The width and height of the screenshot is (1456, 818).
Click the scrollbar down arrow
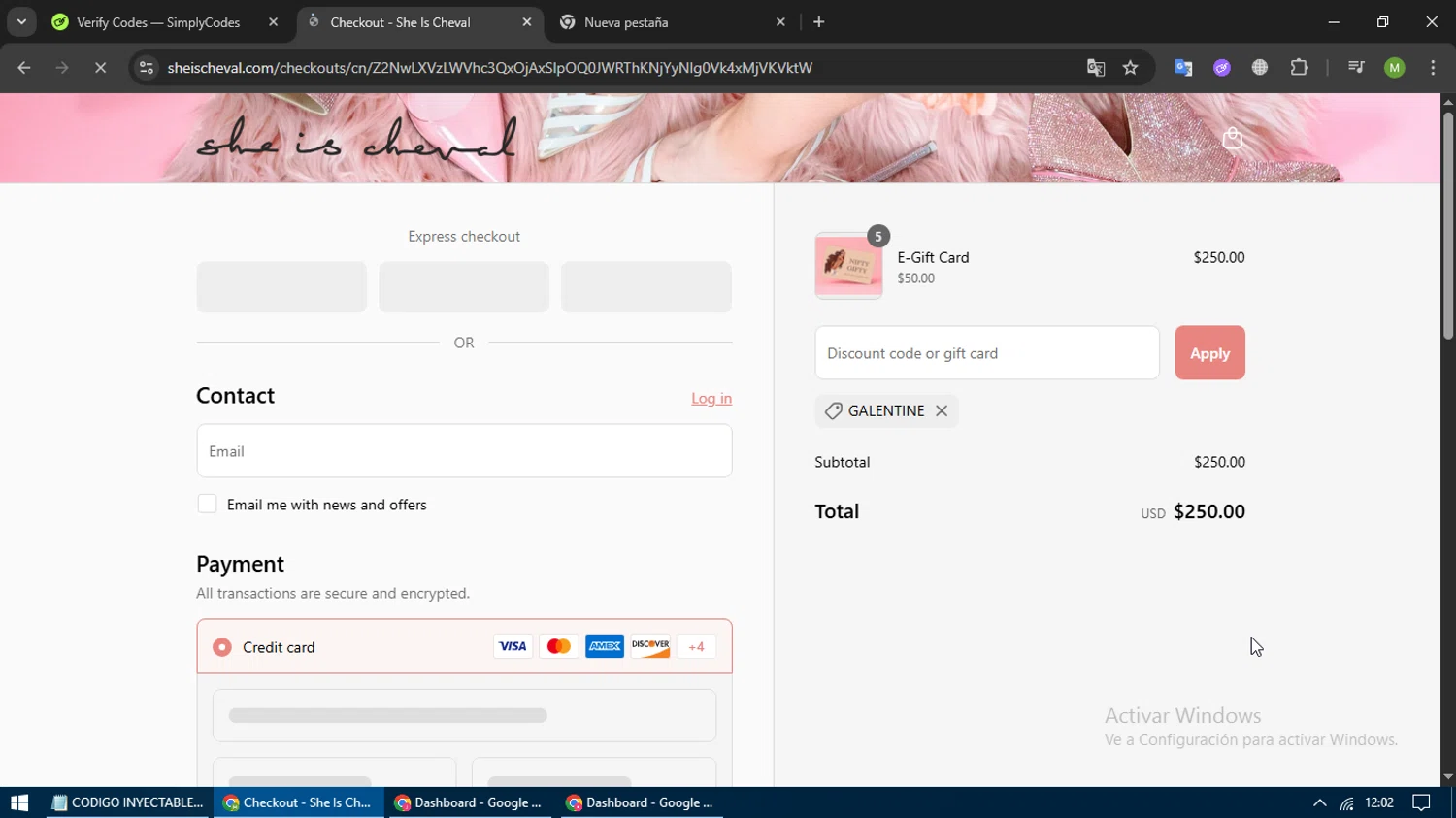[1447, 777]
